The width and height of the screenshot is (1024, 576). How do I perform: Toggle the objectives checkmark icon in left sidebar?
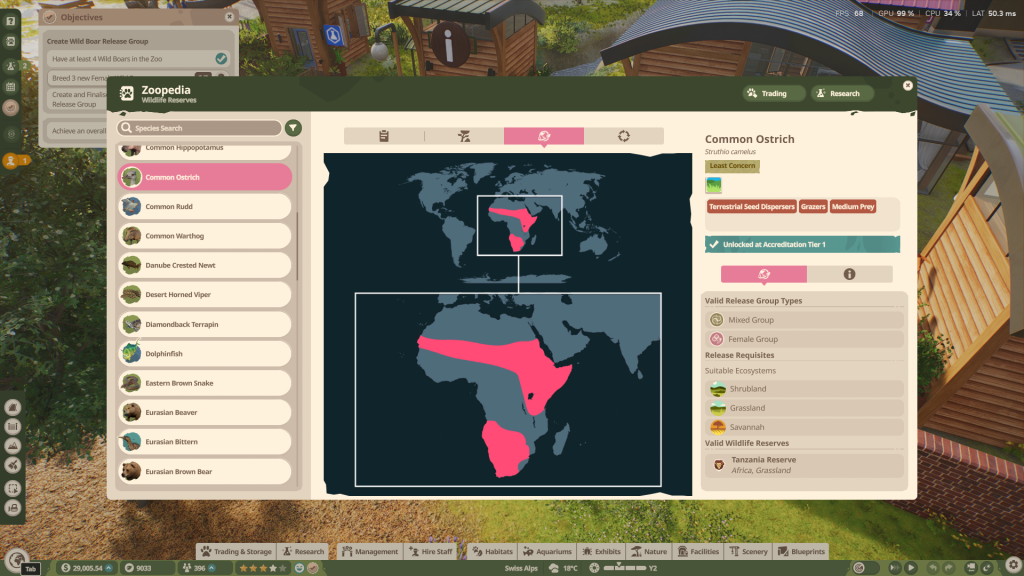10,108
